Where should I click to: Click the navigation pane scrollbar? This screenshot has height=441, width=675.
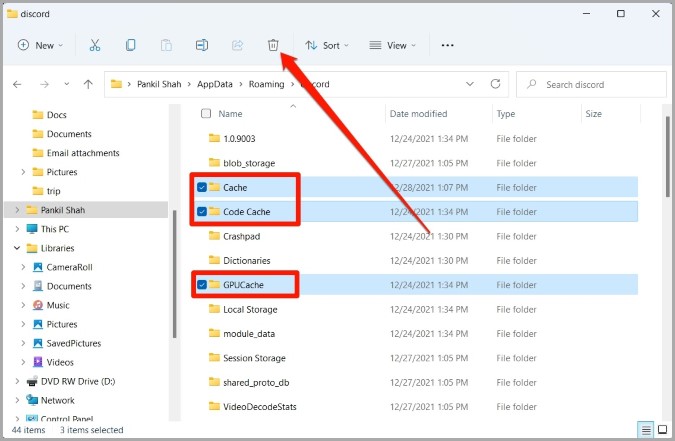pos(174,274)
